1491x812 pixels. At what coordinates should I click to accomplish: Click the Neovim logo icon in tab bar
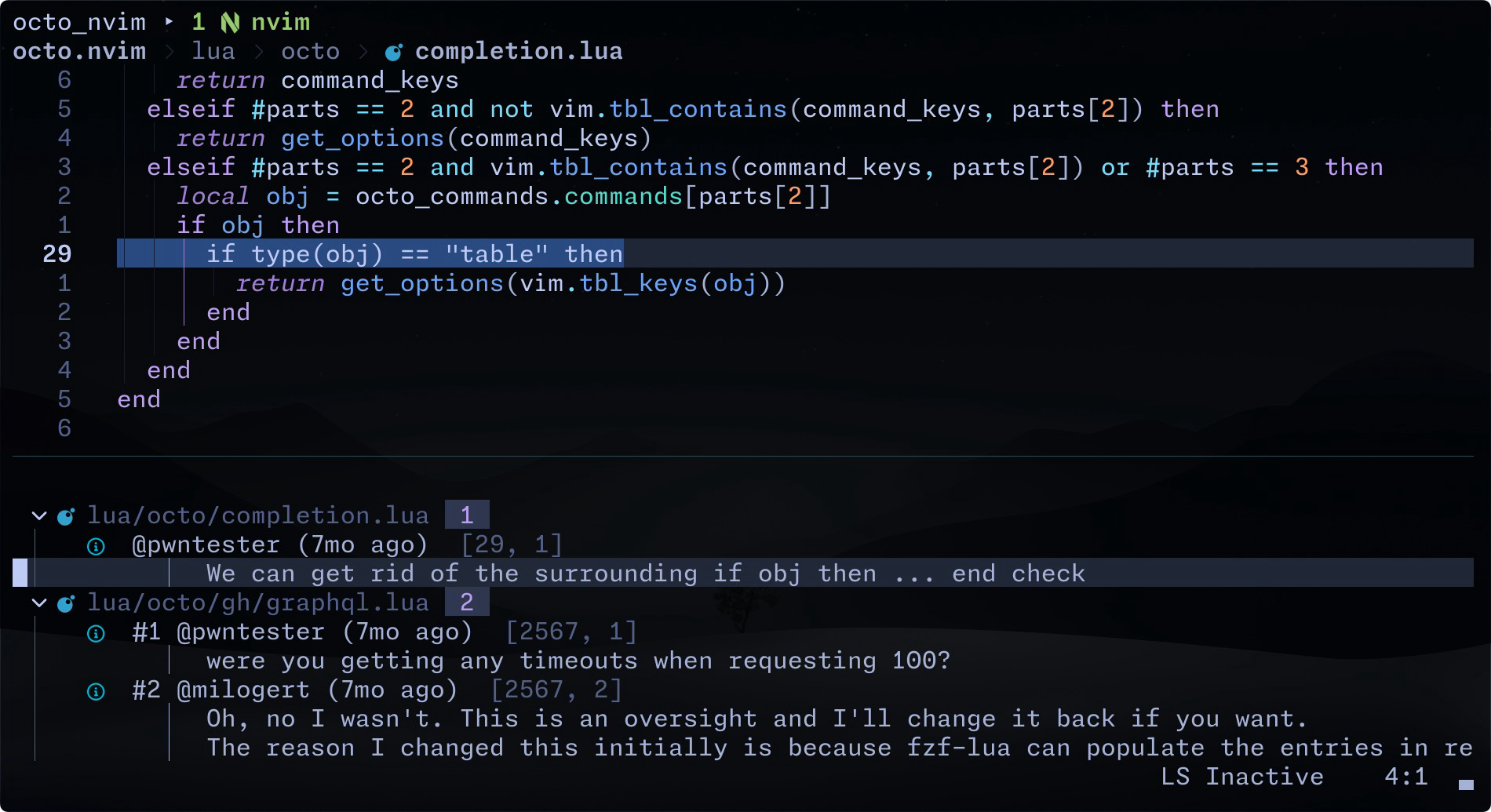(230, 23)
